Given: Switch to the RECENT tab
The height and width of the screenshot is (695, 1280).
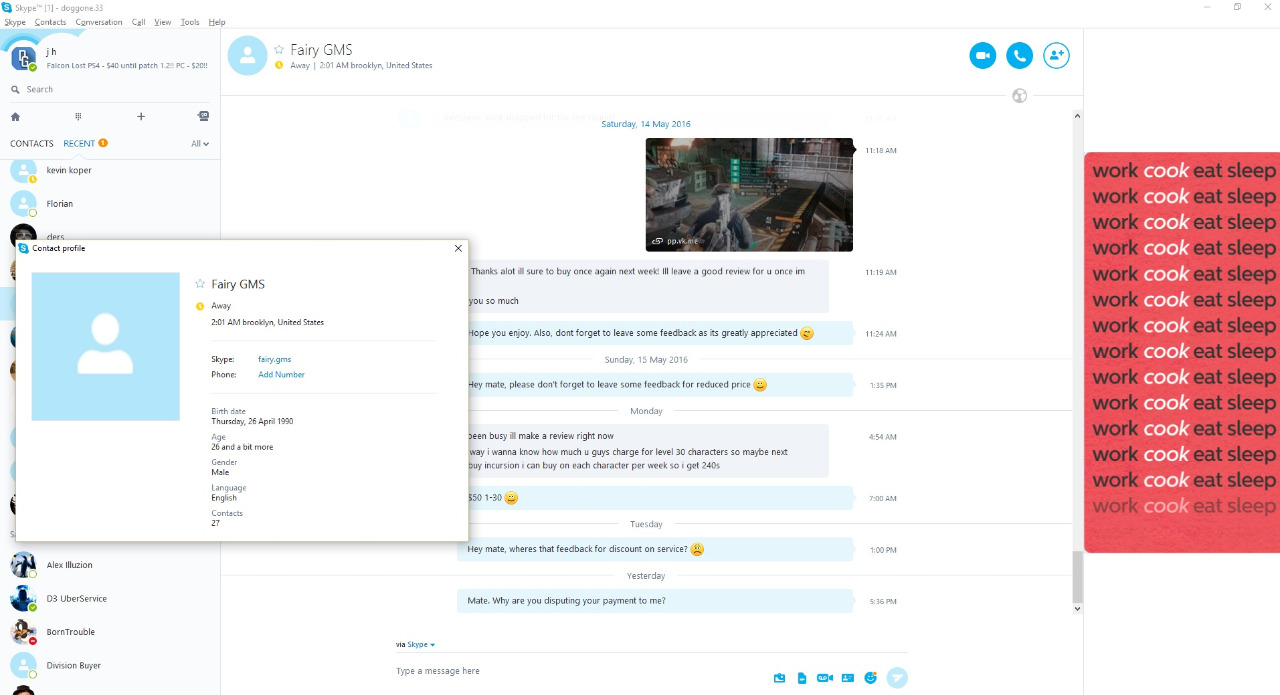Looking at the screenshot, I should (79, 144).
